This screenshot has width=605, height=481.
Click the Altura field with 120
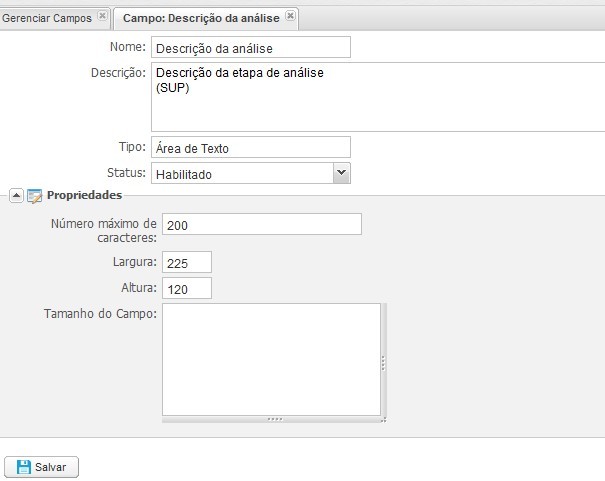(187, 288)
